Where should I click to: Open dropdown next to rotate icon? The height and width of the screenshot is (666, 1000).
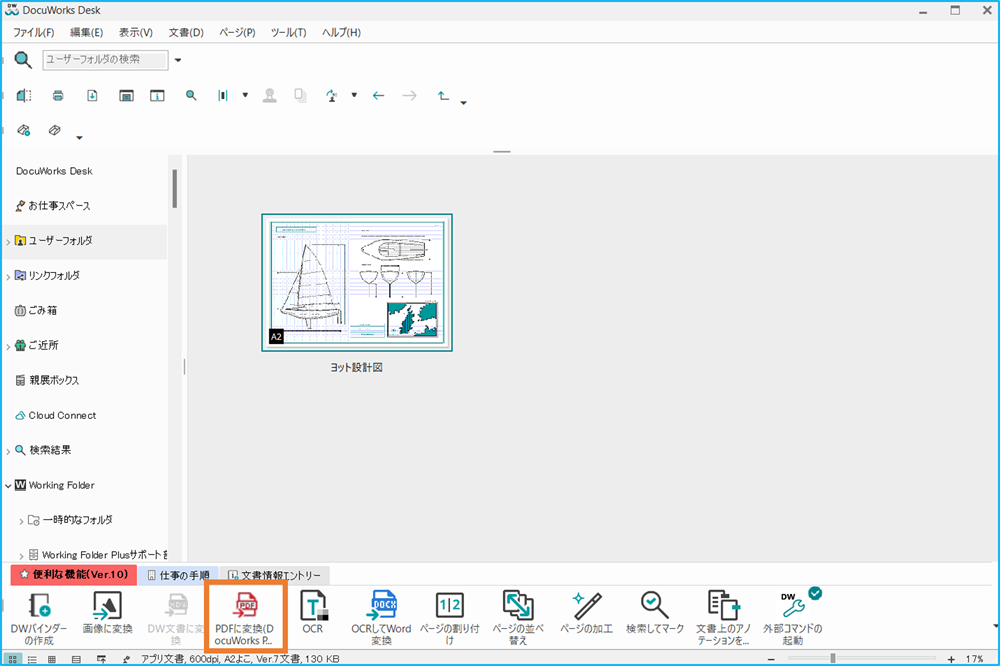point(354,96)
